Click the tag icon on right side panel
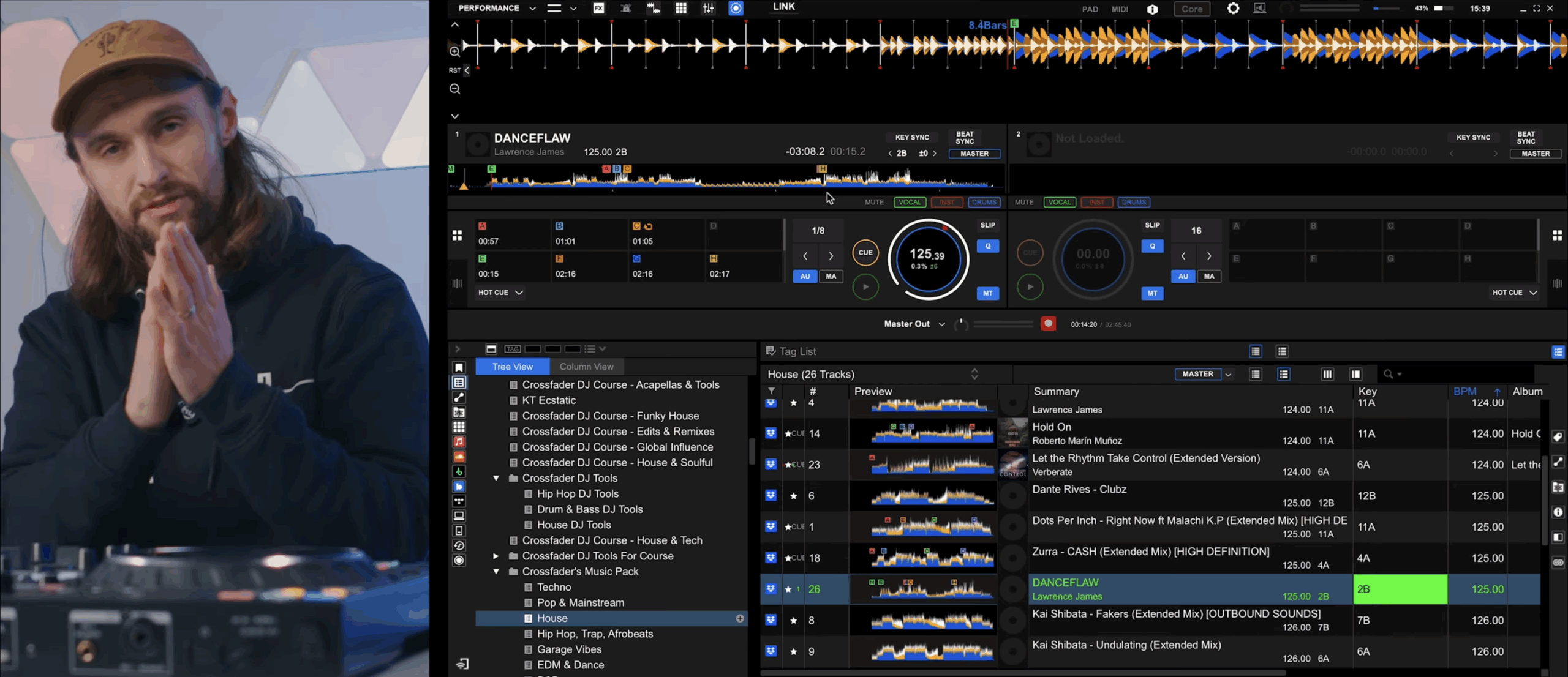 tap(1558, 437)
